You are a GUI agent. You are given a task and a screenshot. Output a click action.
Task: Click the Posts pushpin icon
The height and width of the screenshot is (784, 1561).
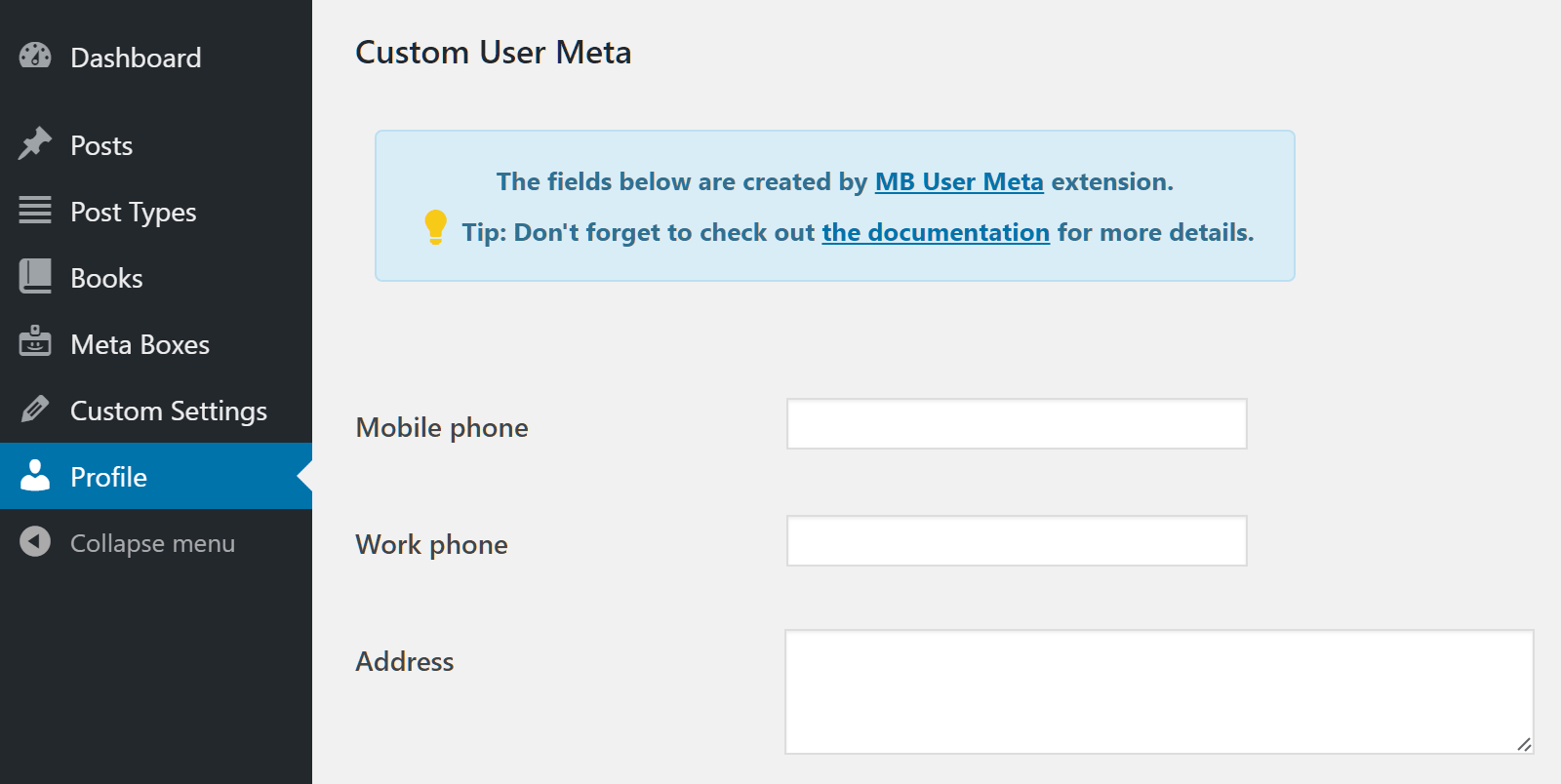[35, 144]
